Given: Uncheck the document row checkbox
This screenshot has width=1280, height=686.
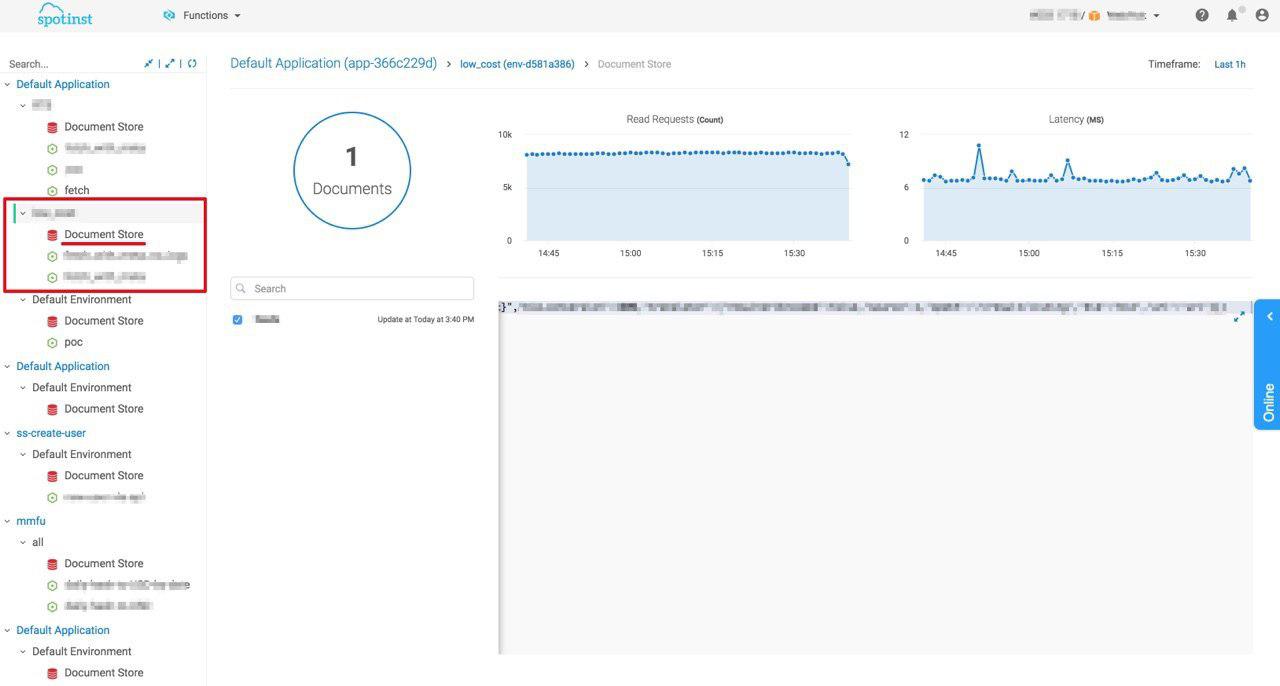Looking at the screenshot, I should (x=237, y=318).
